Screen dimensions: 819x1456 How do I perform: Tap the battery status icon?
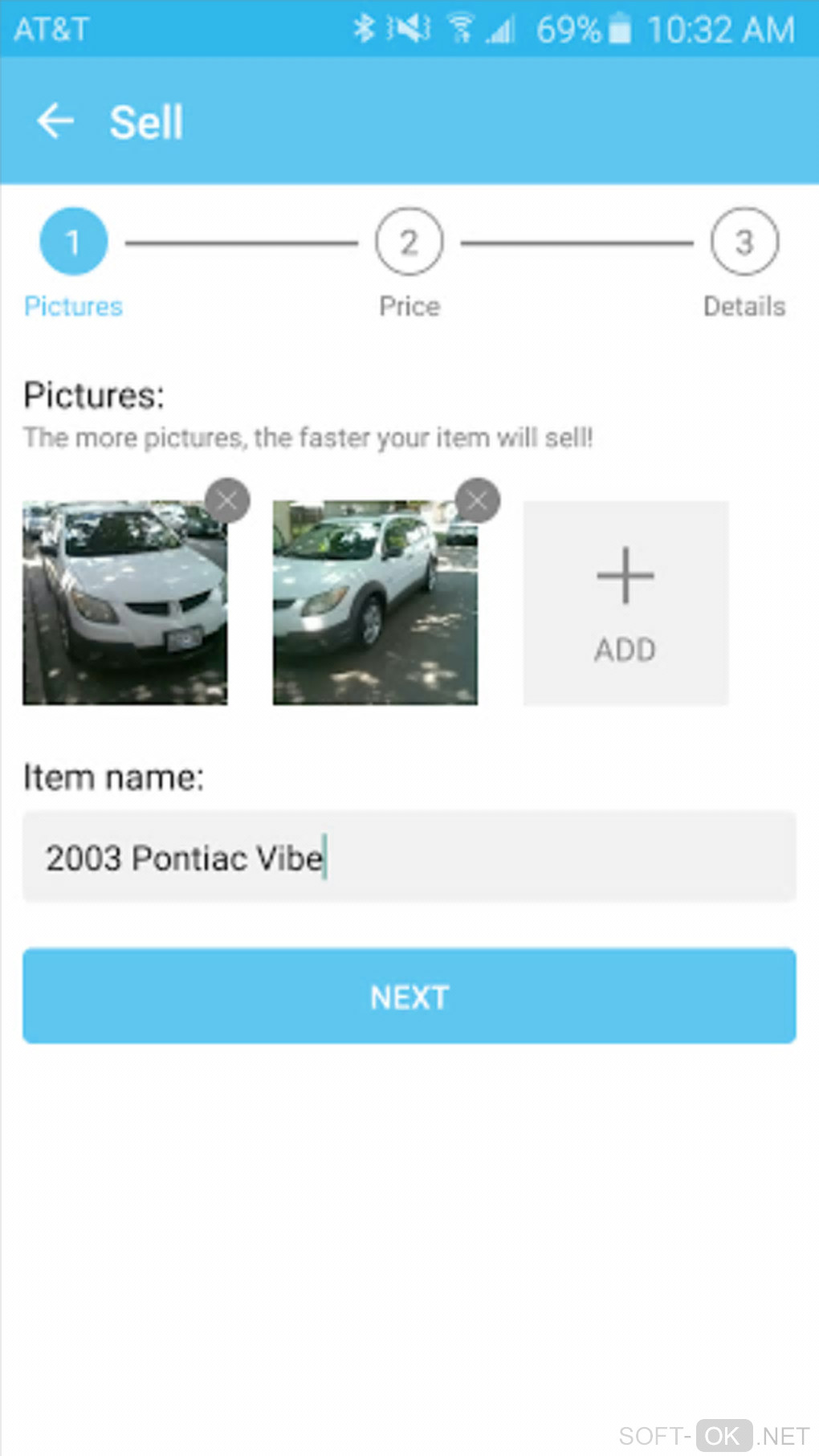pos(619,29)
